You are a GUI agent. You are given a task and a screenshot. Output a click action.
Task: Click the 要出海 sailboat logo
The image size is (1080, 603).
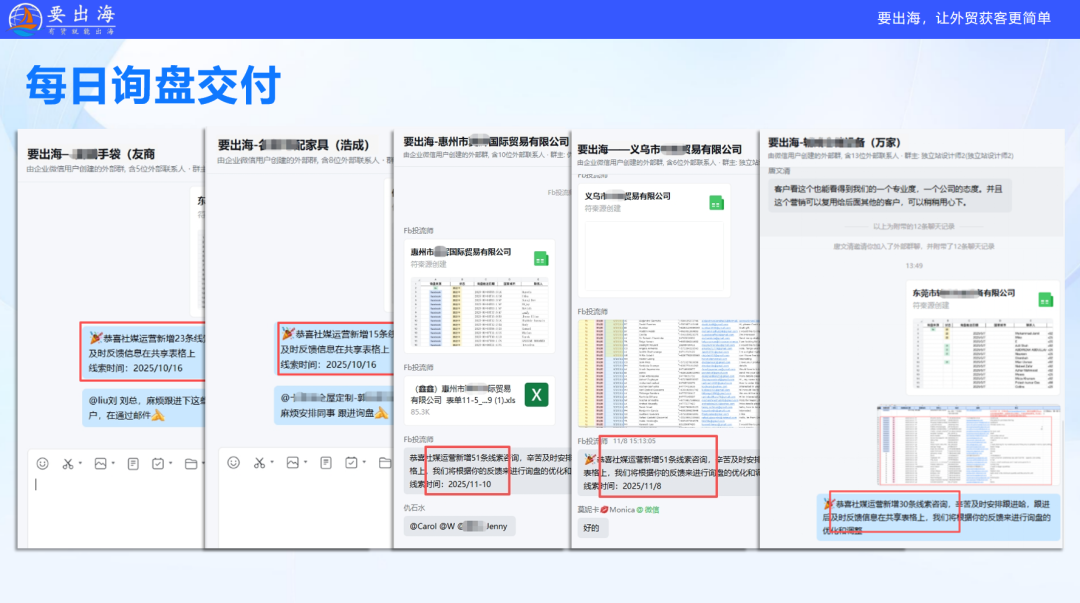pos(25,19)
